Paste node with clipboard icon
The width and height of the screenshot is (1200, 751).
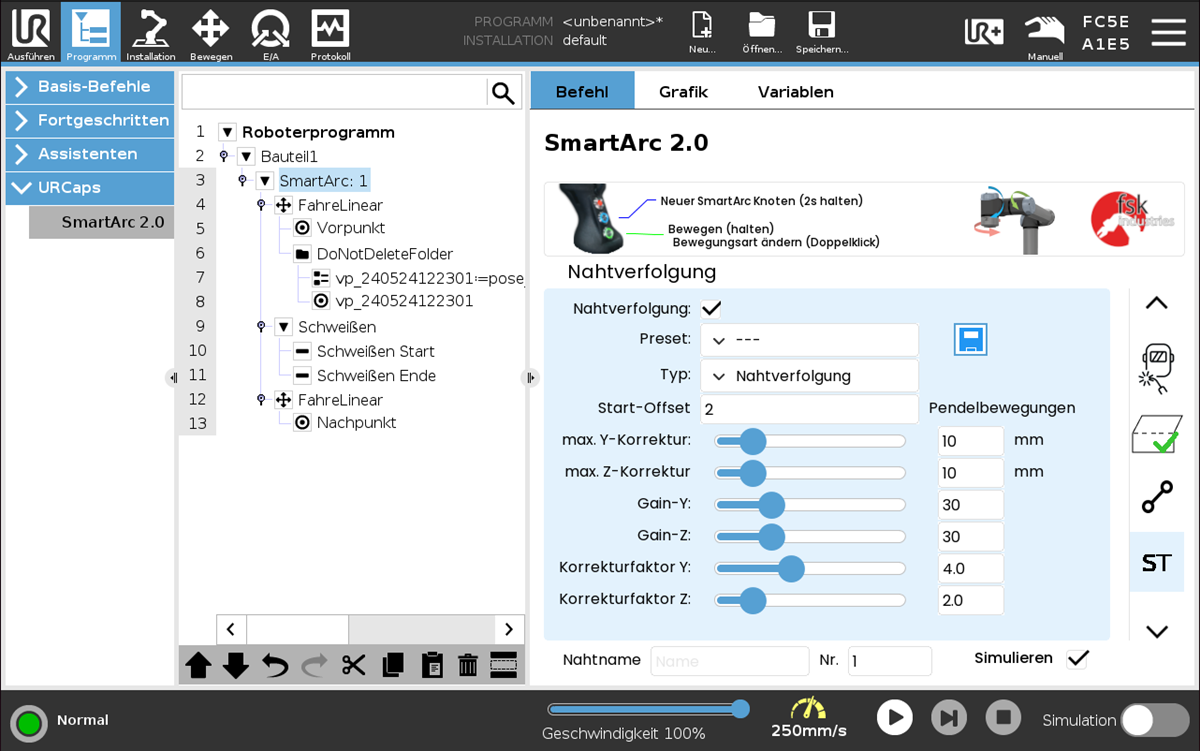tap(432, 665)
